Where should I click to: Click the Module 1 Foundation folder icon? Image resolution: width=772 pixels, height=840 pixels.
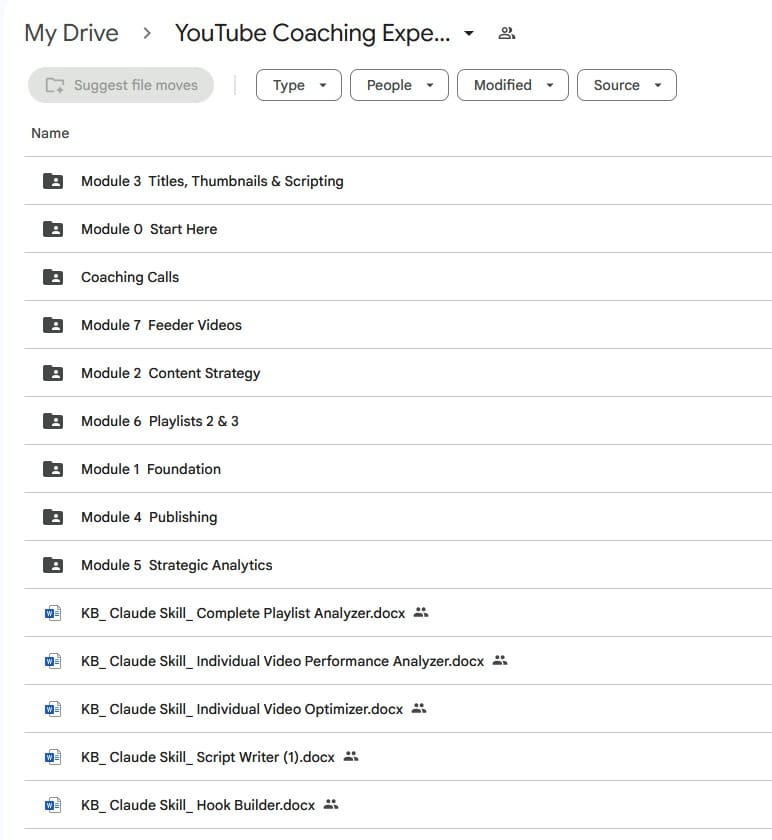[53, 469]
